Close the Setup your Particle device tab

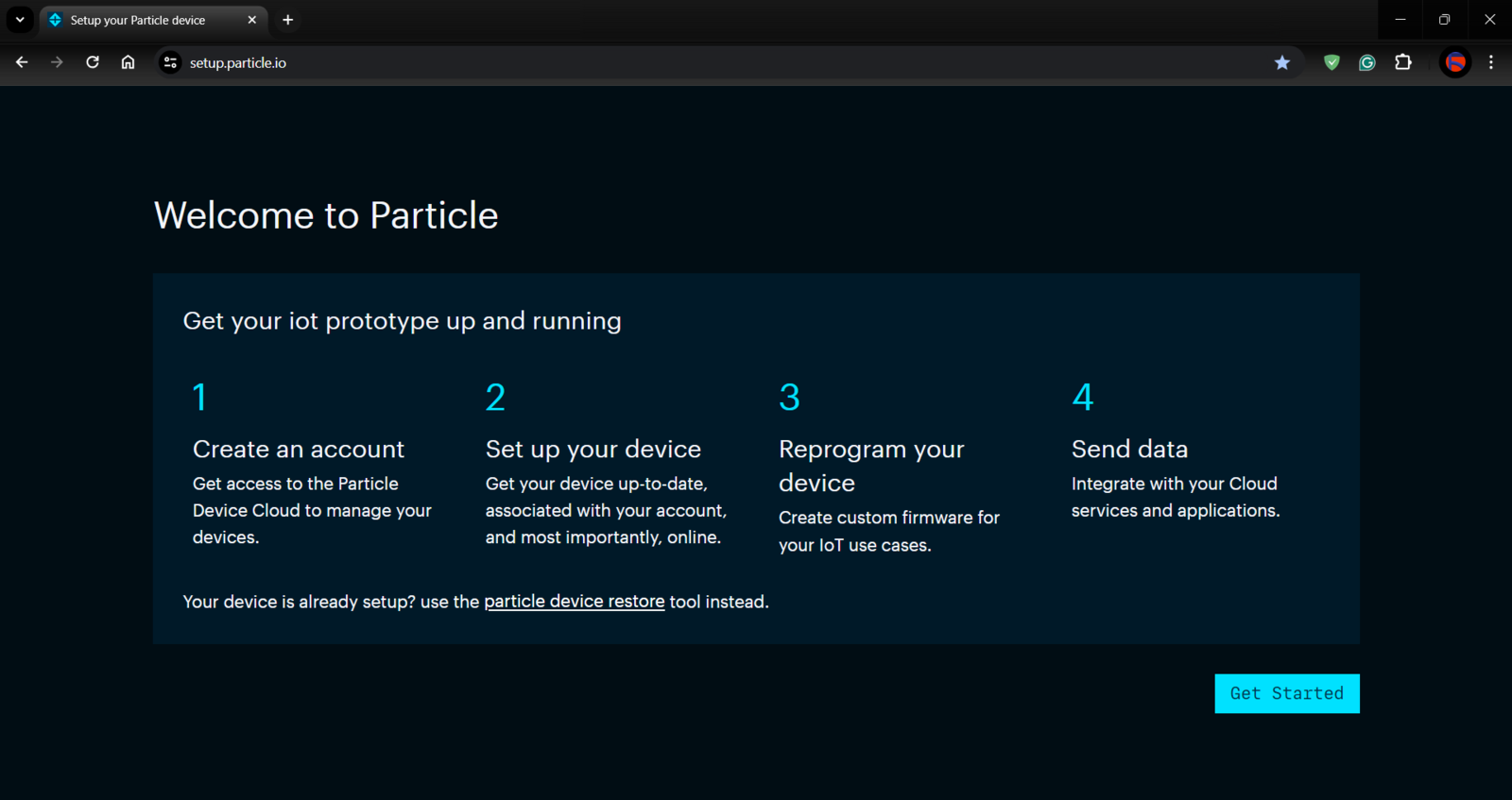click(x=252, y=20)
